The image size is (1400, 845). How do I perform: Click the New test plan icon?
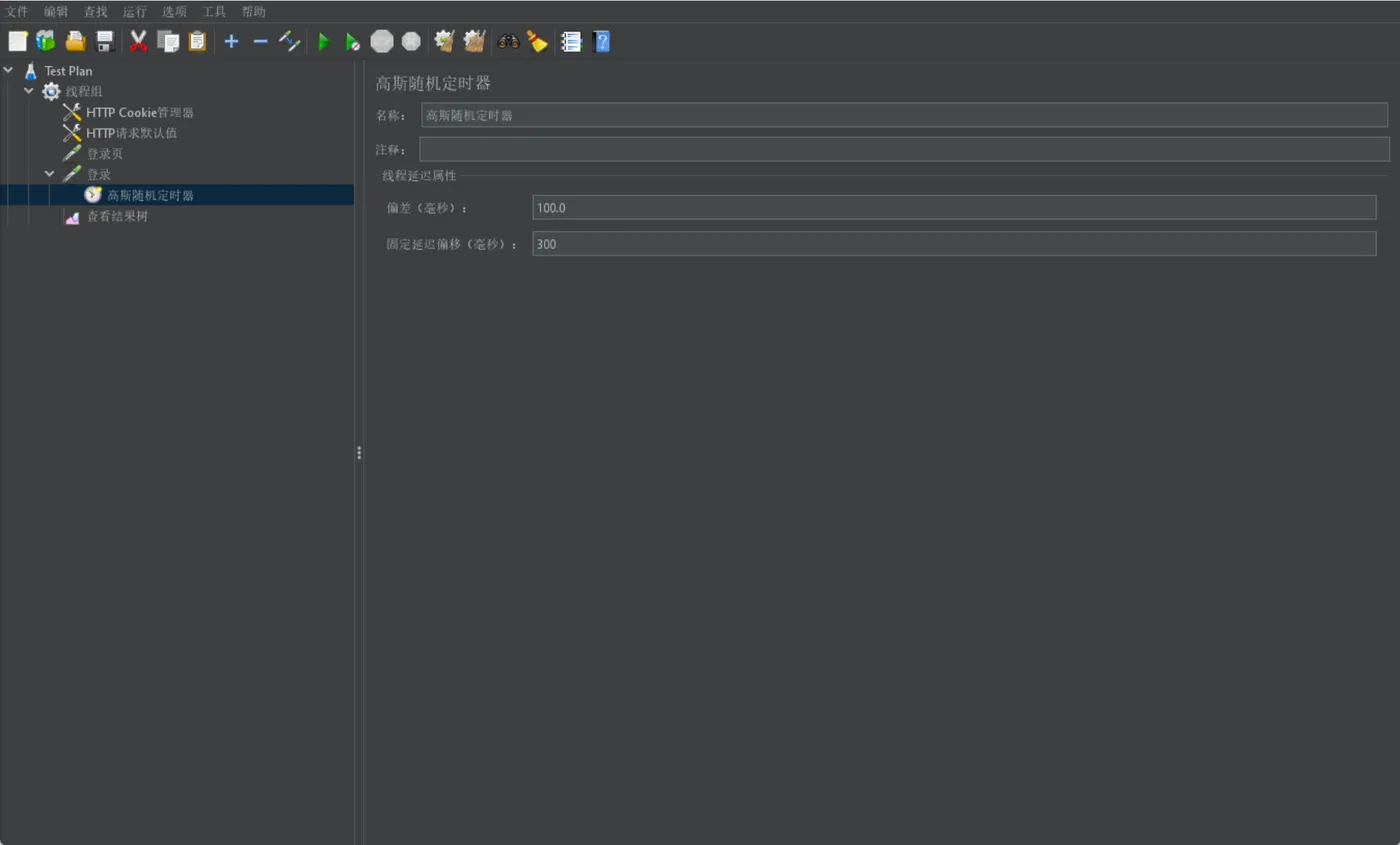[x=18, y=41]
